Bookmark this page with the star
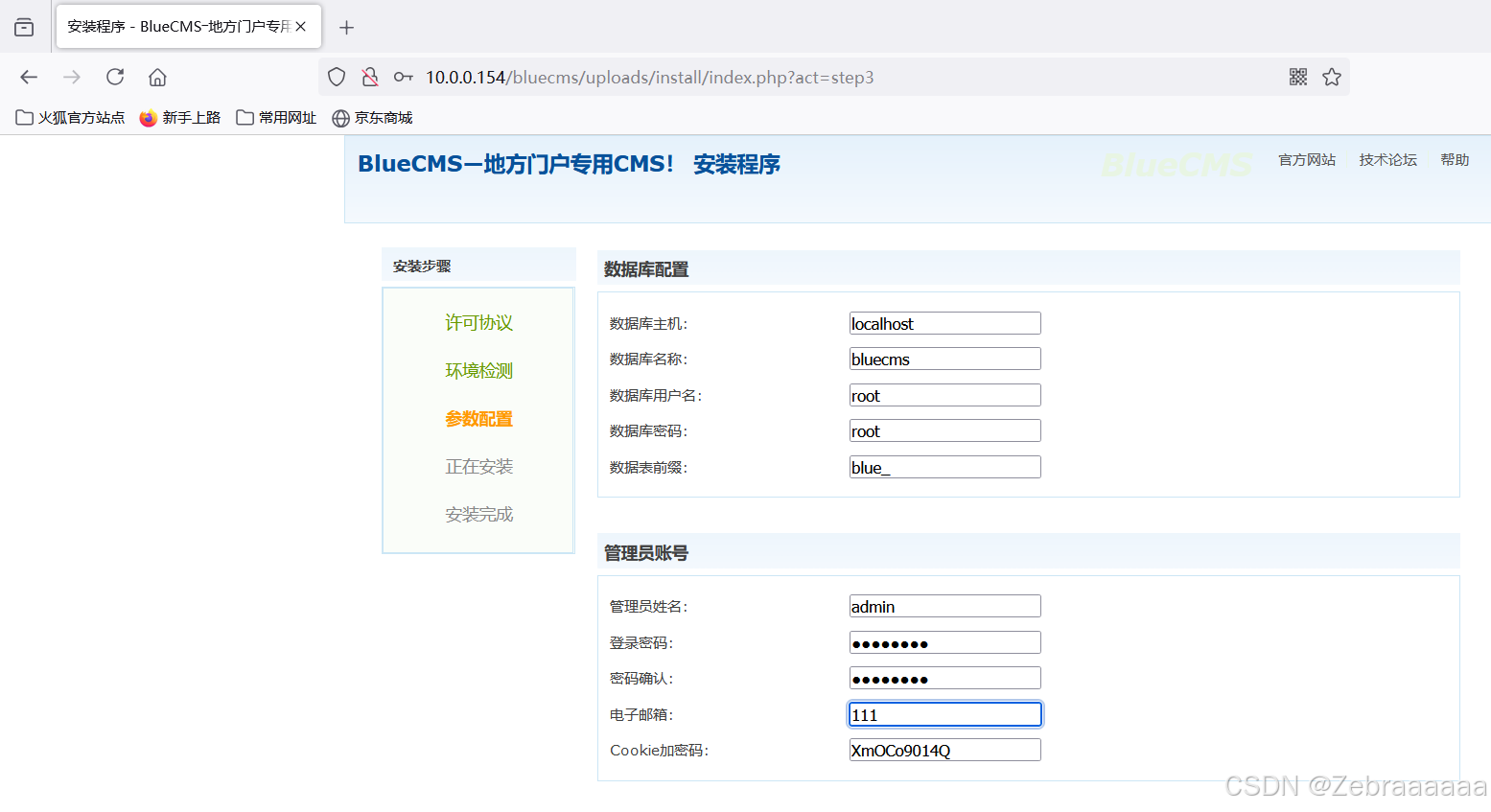 pyautogui.click(x=1332, y=78)
